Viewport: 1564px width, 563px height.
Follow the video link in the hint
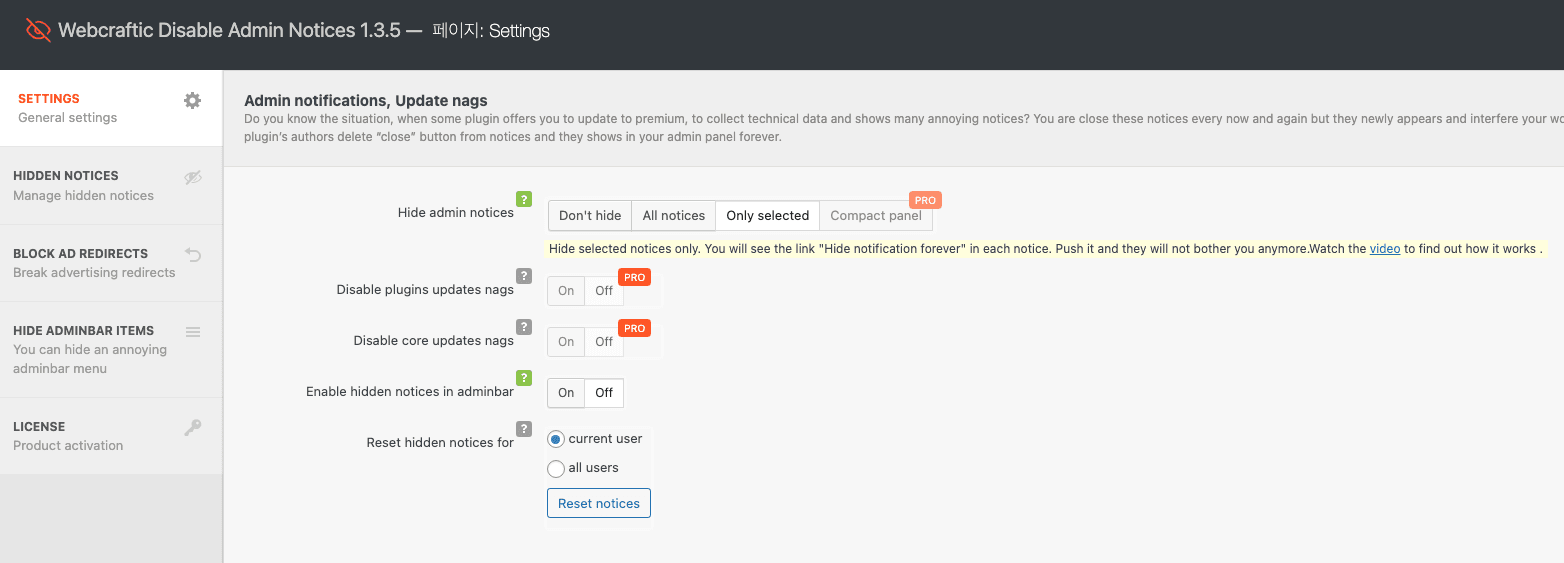[x=1385, y=248]
